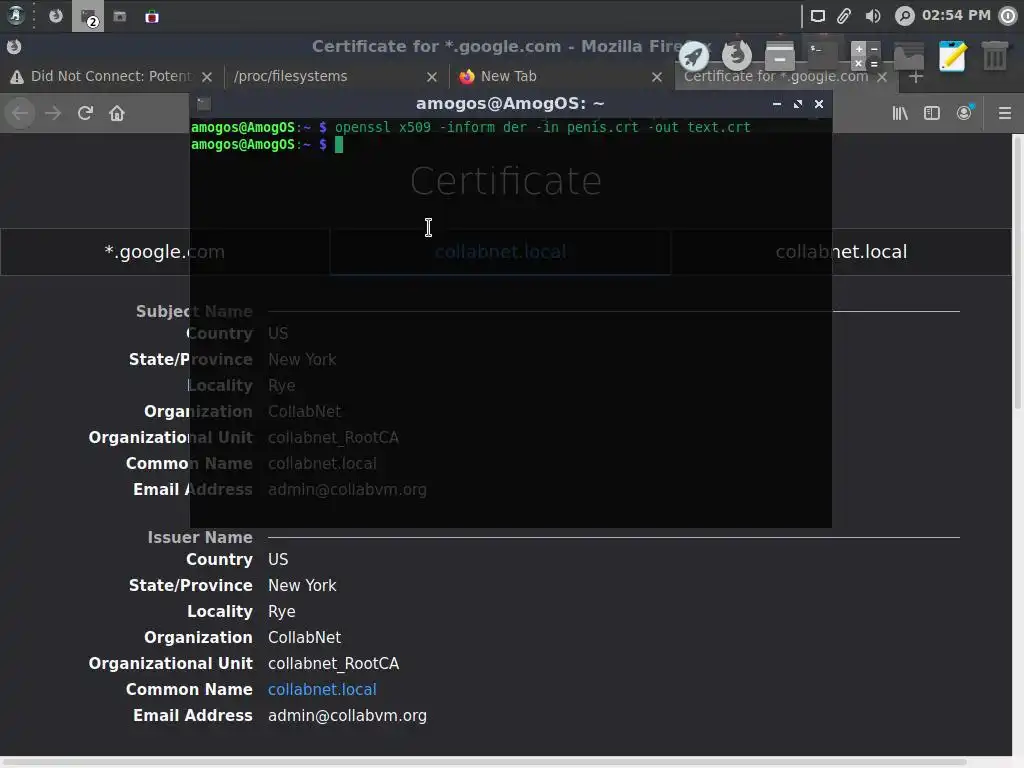
Task: Click the issuer email admin@collabvm.org
Action: click(x=347, y=715)
